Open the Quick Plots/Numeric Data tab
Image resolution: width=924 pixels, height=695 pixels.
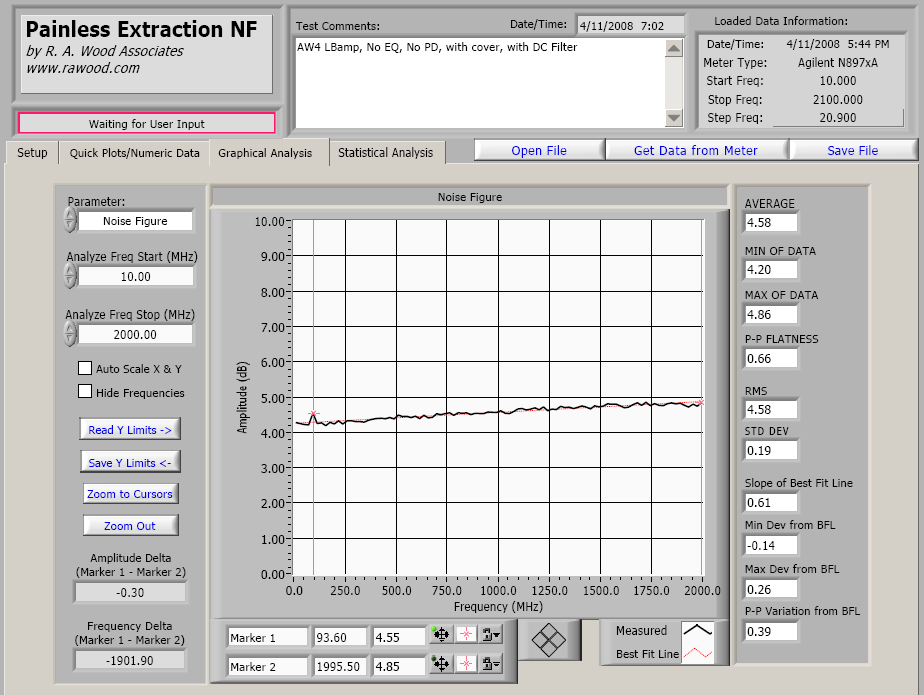click(x=134, y=153)
